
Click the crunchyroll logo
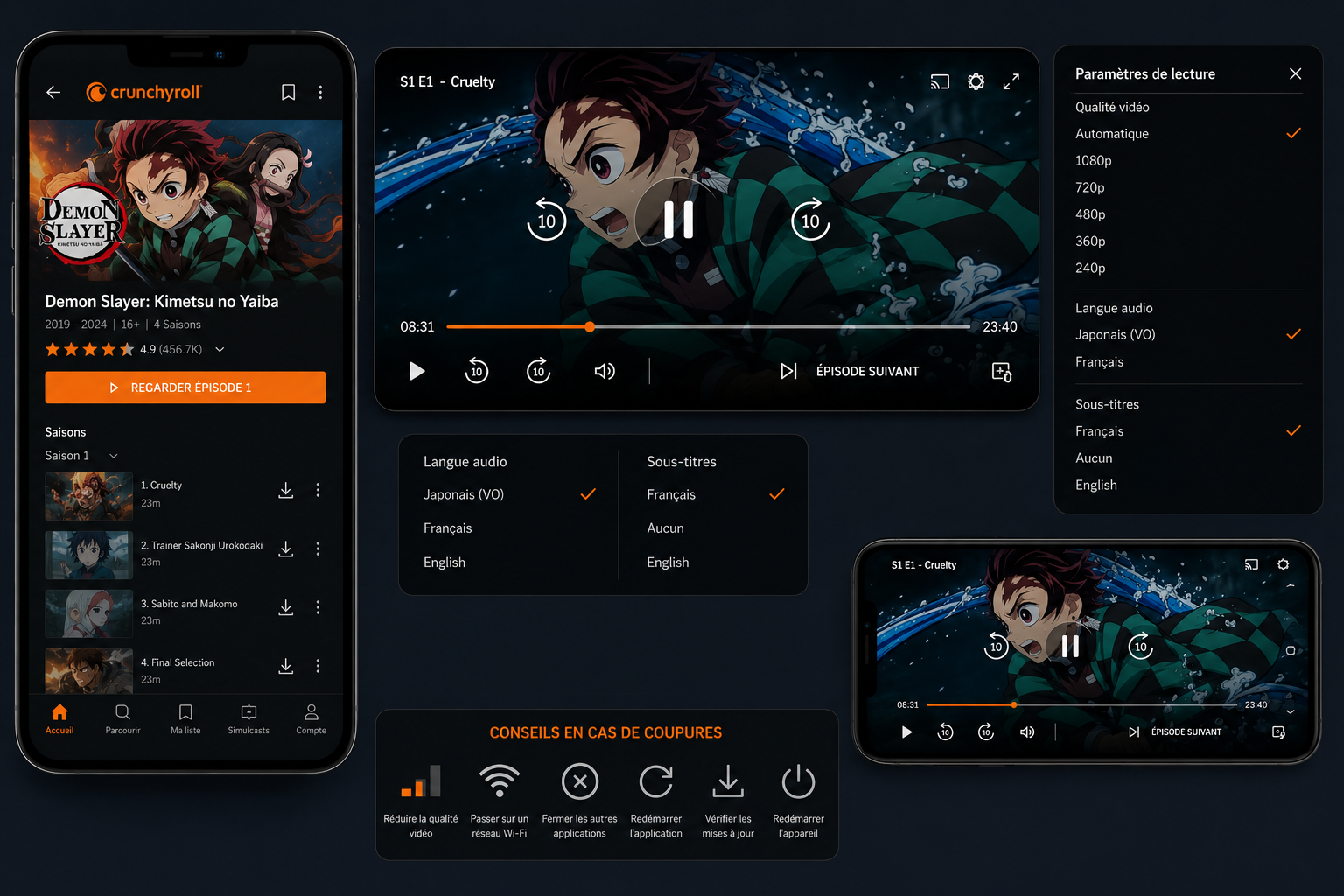pyautogui.click(x=143, y=92)
